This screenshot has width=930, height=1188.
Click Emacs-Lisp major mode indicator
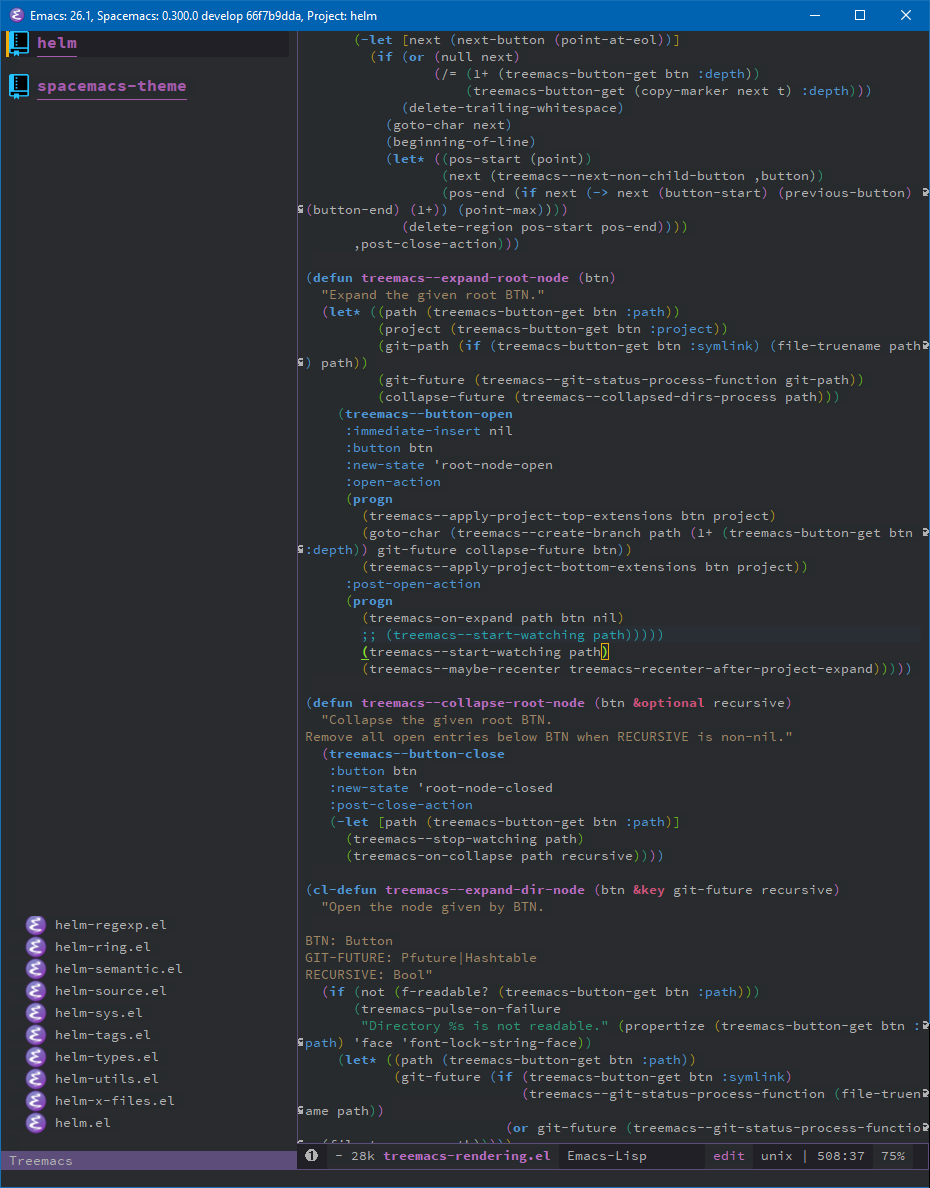(607, 1156)
